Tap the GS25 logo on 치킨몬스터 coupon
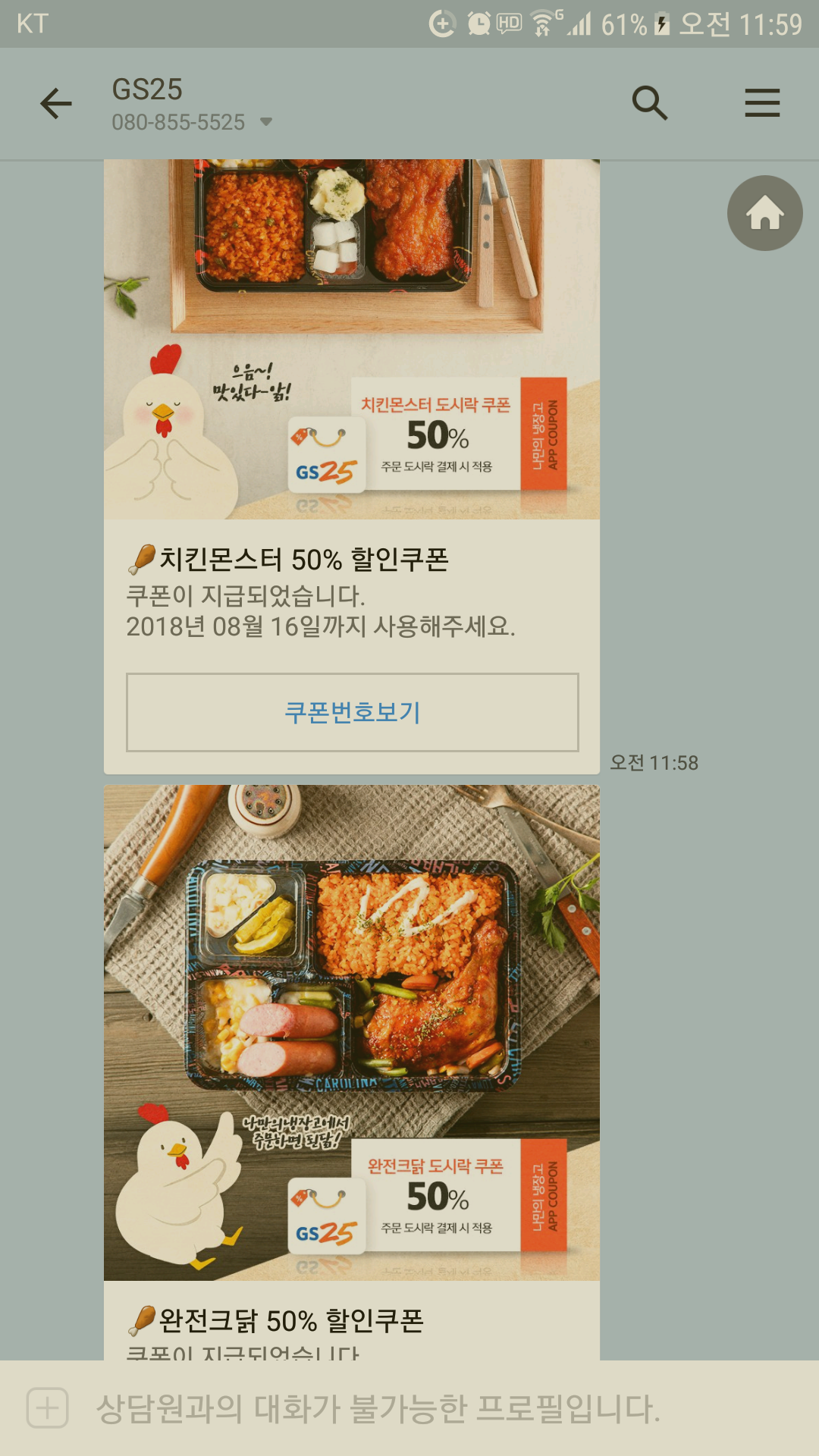 [x=326, y=455]
